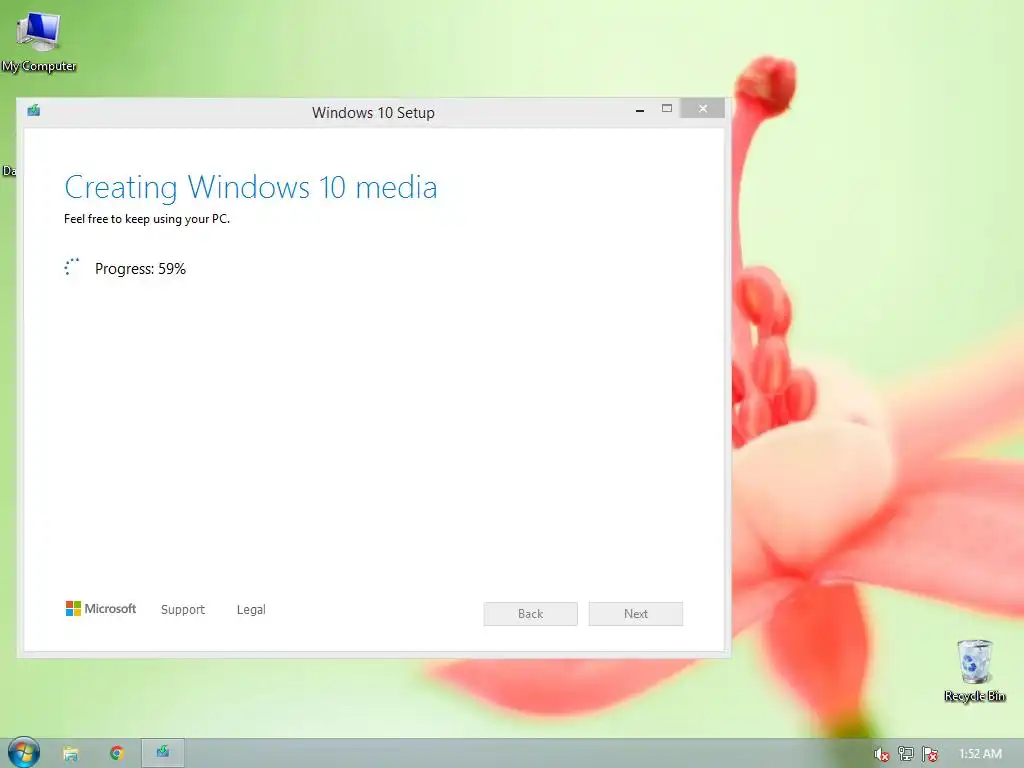
Task: Open the Recycle Bin desktop icon
Action: point(974,671)
